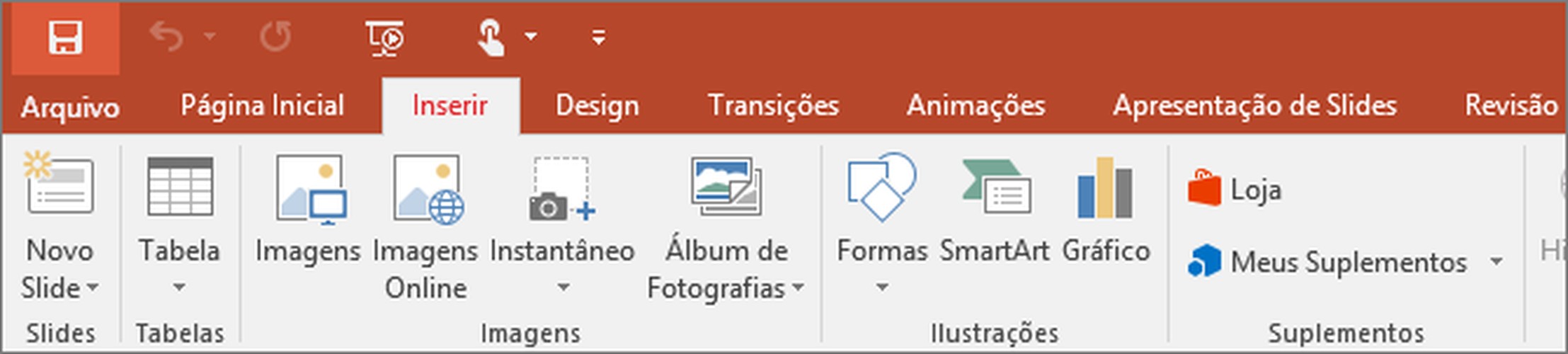This screenshot has width=1568, height=354.
Task: Start presentation from beginning icon
Action: [384, 38]
